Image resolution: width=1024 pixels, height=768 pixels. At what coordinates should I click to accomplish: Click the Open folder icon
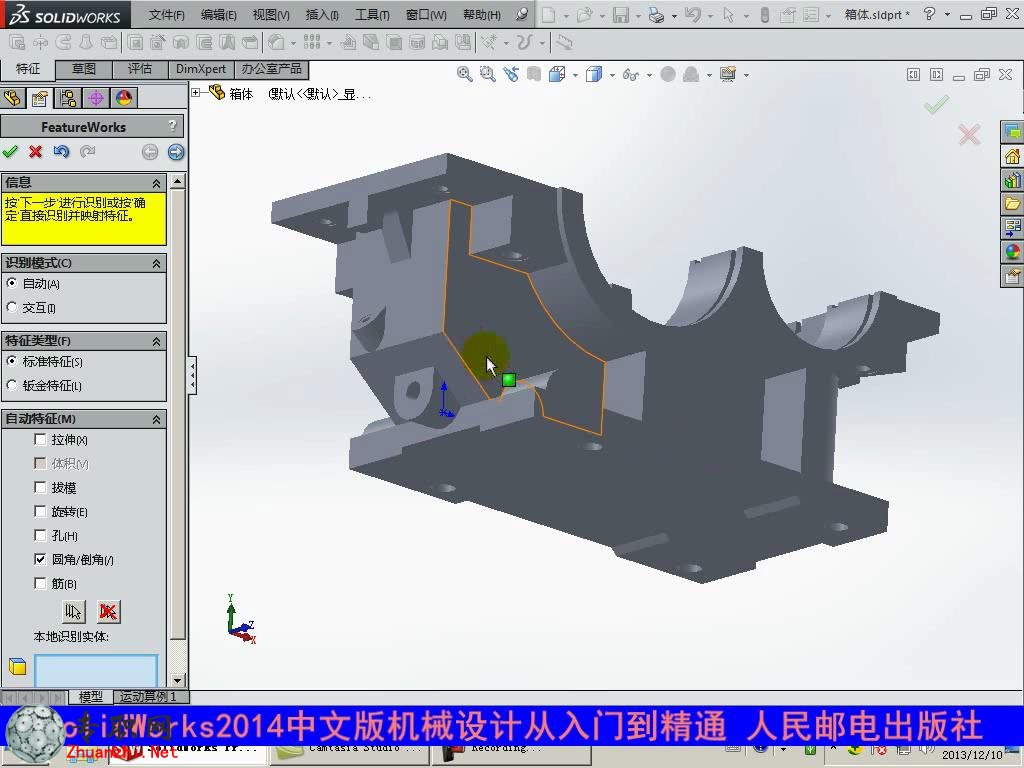(x=584, y=15)
